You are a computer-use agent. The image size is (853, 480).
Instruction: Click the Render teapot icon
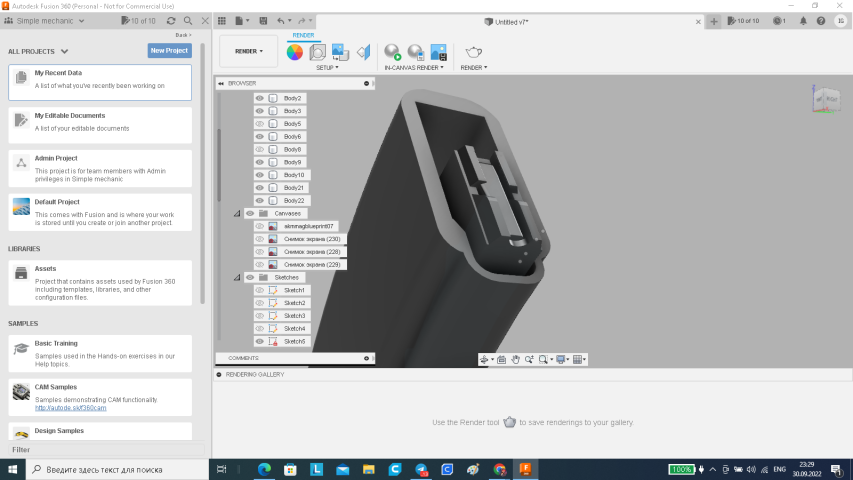(473, 52)
